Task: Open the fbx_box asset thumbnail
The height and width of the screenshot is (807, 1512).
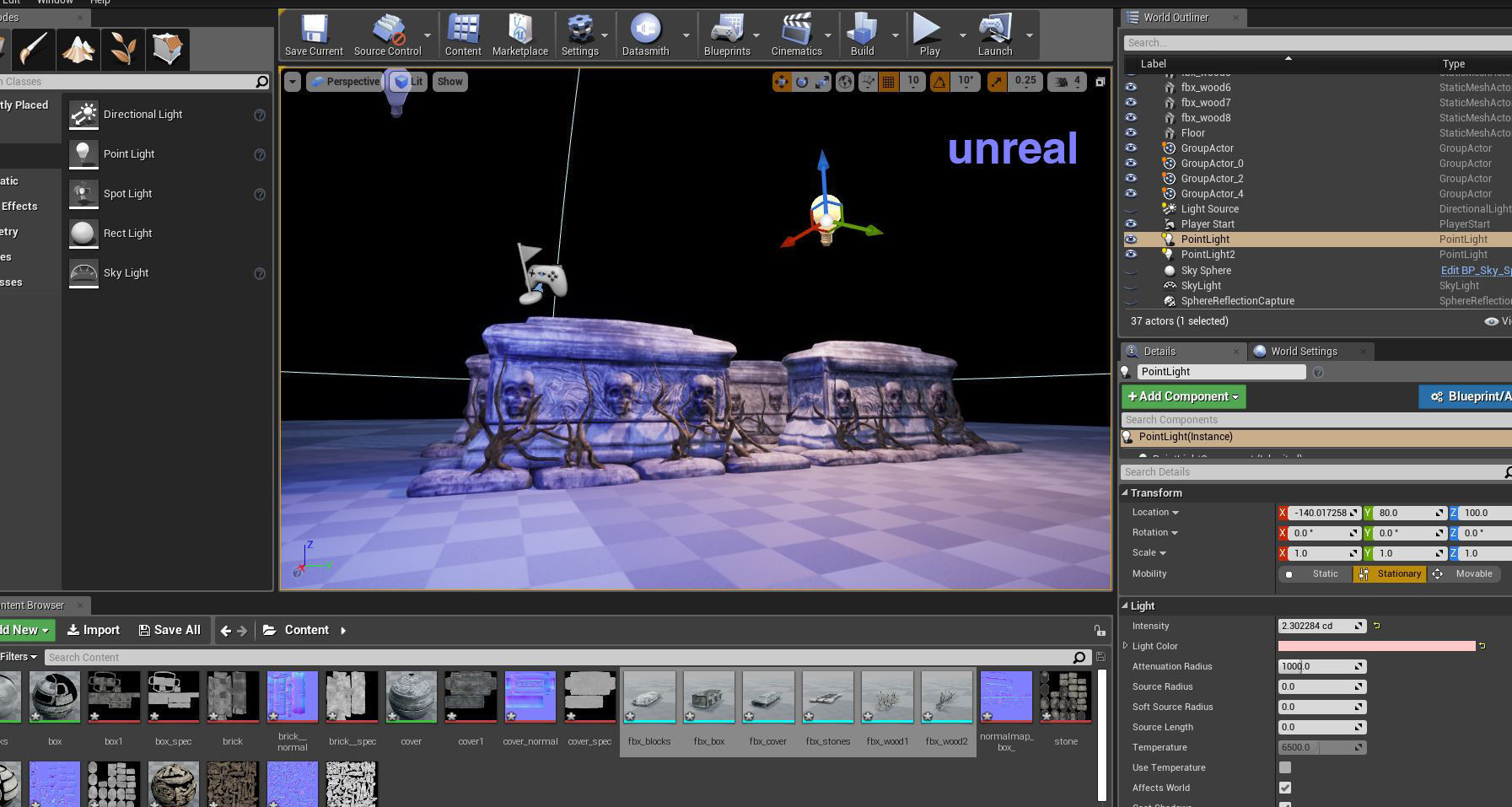Action: pyautogui.click(x=708, y=698)
